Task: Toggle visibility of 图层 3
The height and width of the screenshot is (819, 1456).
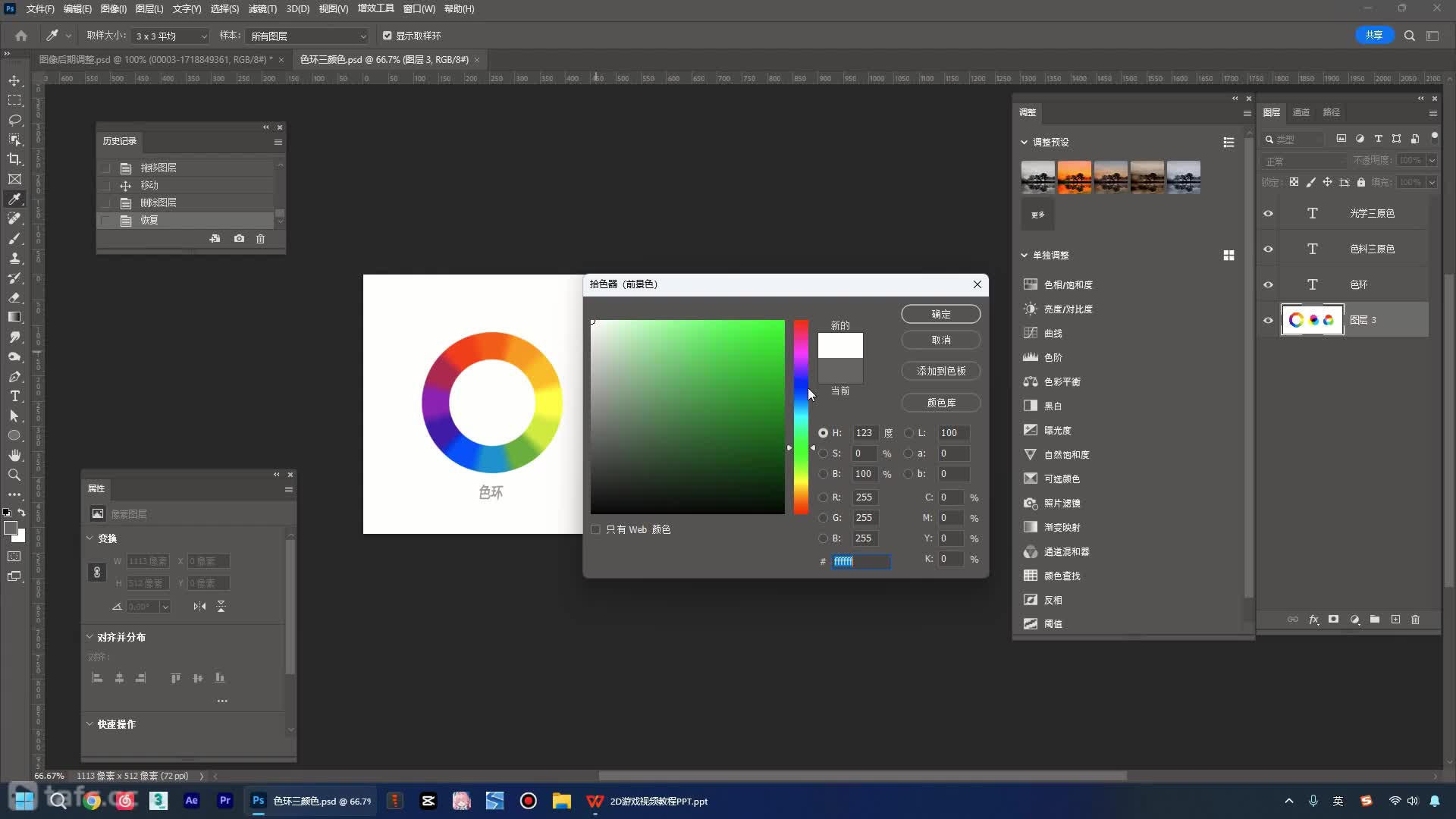Action: (1268, 320)
